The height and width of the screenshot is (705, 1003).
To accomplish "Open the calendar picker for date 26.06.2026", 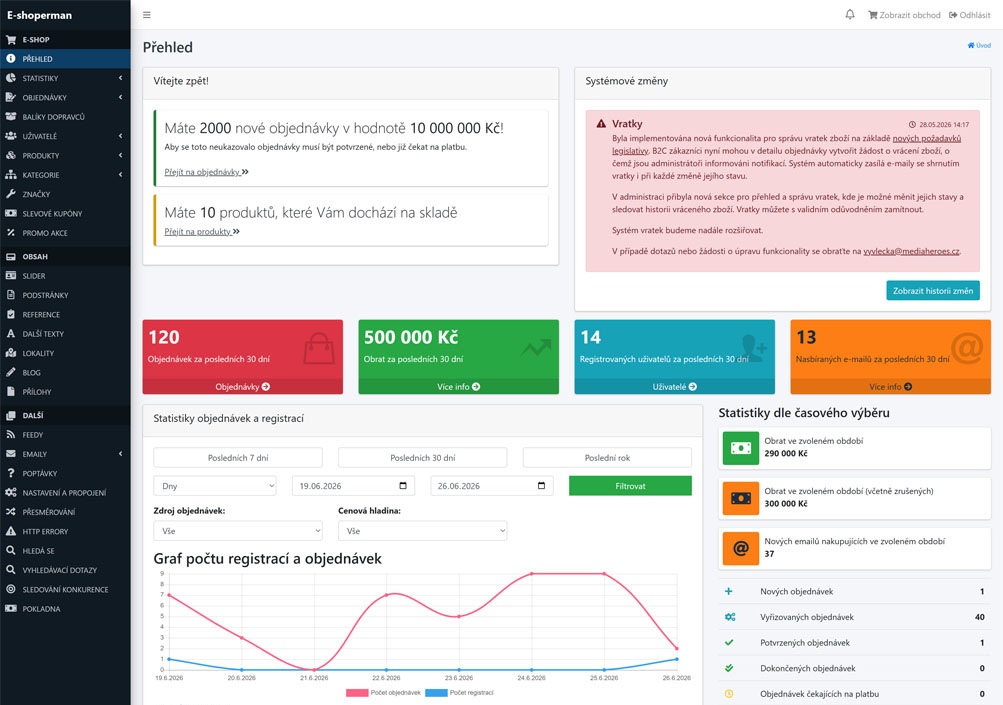I will pyautogui.click(x=541, y=486).
